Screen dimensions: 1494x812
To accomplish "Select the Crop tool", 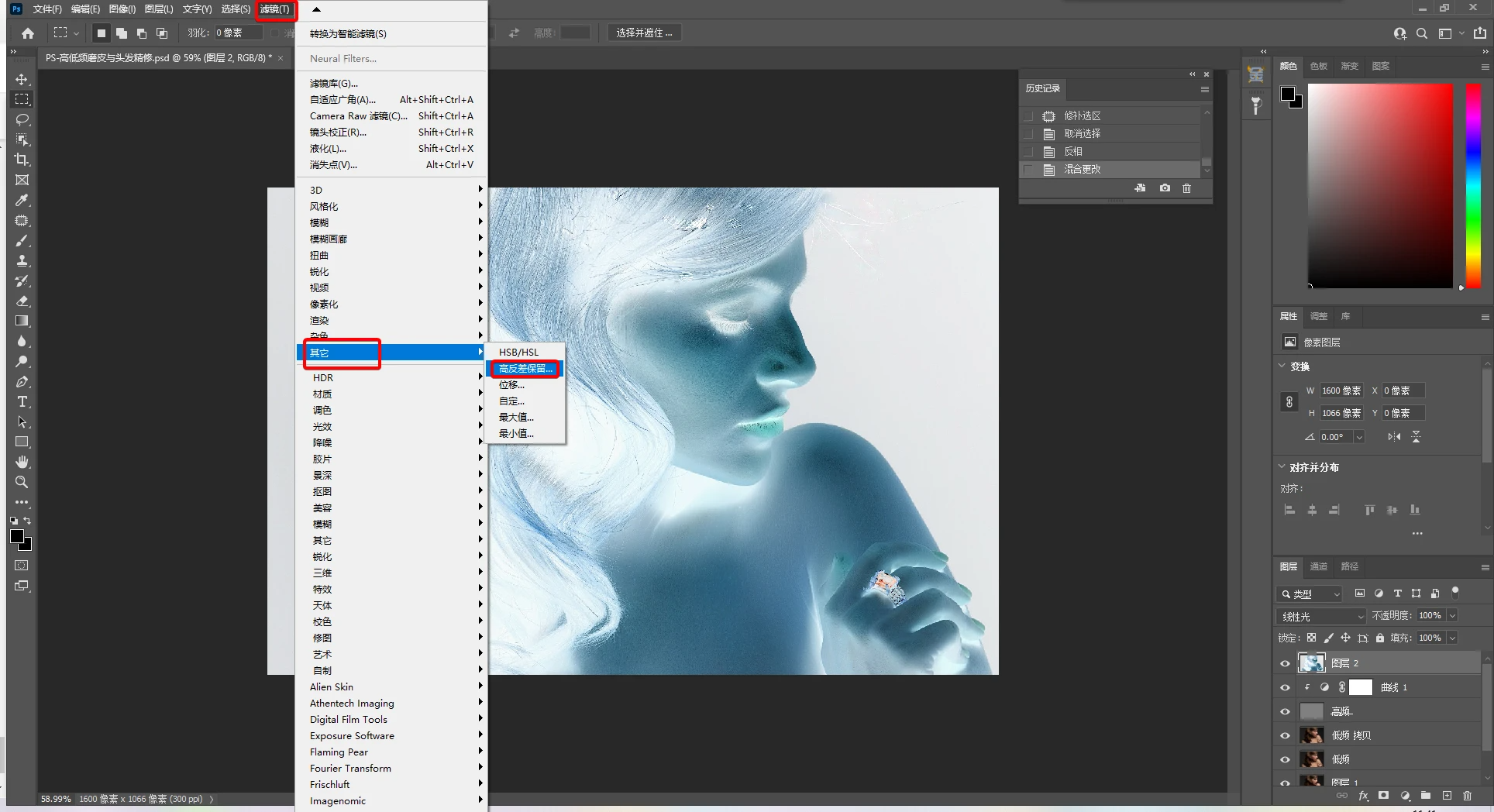I will [x=22, y=160].
